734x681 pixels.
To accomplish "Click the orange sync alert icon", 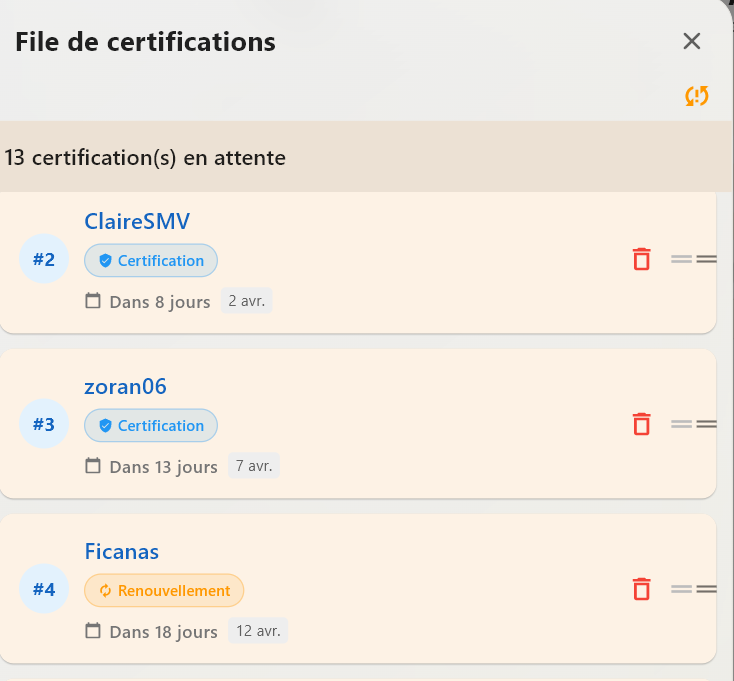I will tap(697, 96).
